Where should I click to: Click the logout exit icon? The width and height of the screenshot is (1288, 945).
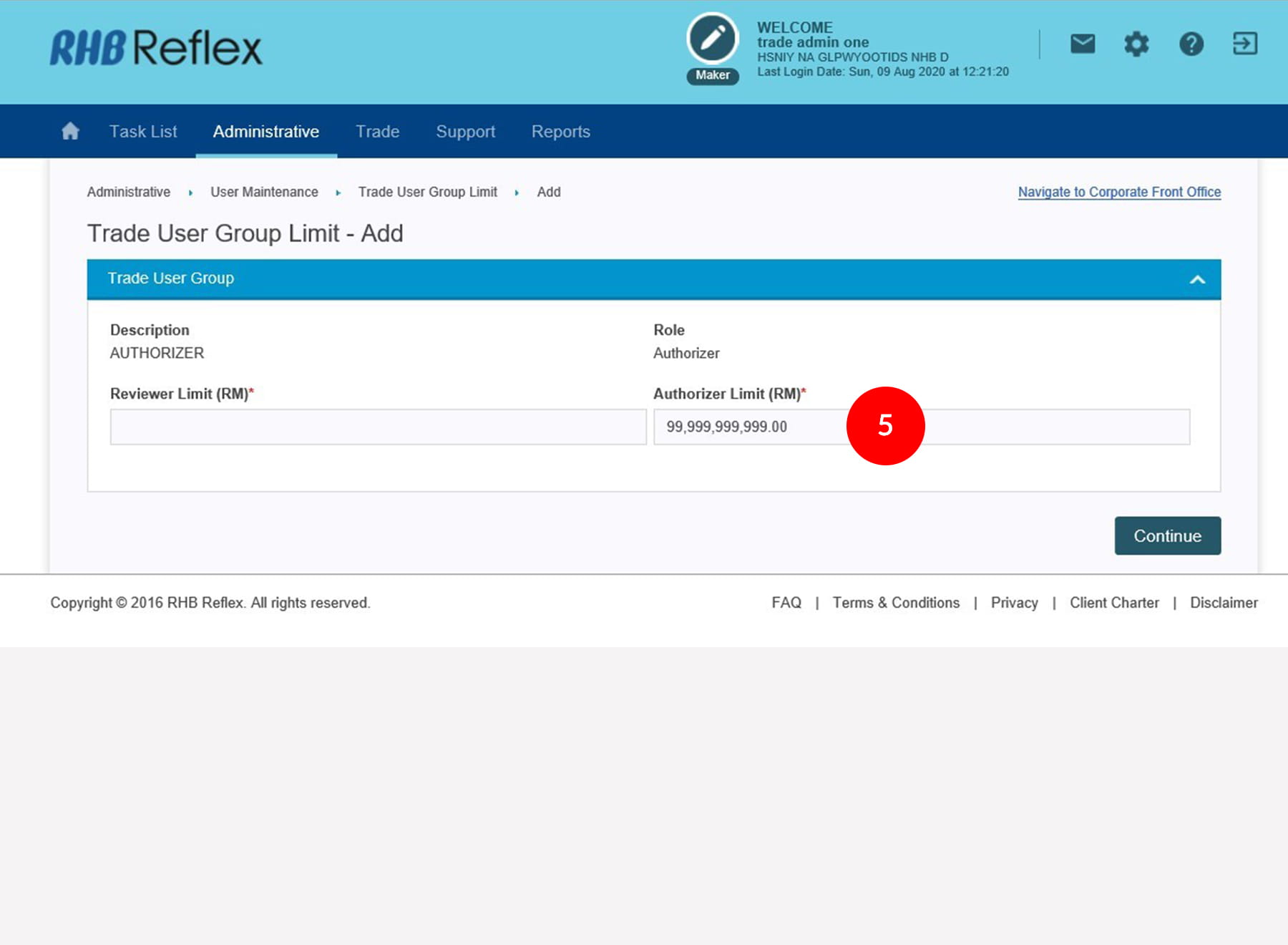click(1244, 44)
